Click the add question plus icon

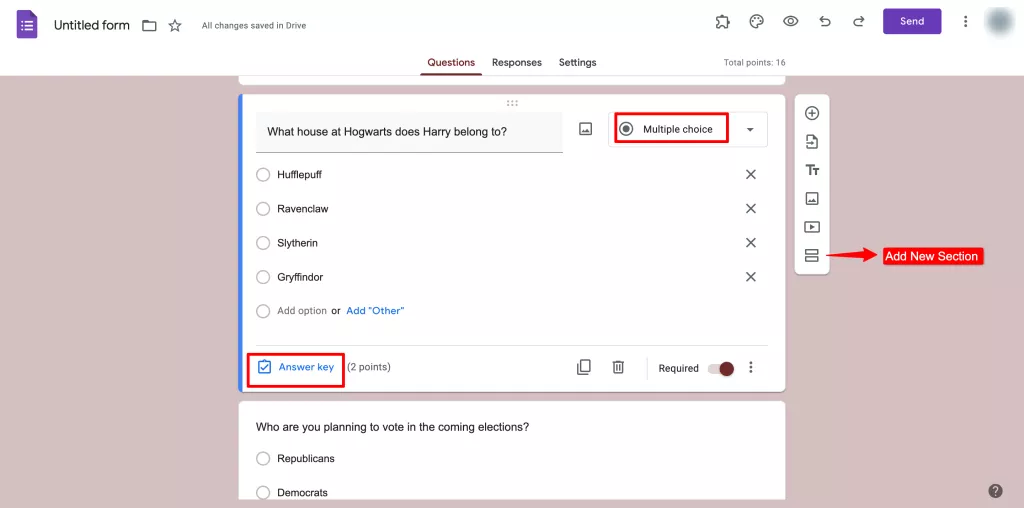tap(812, 114)
